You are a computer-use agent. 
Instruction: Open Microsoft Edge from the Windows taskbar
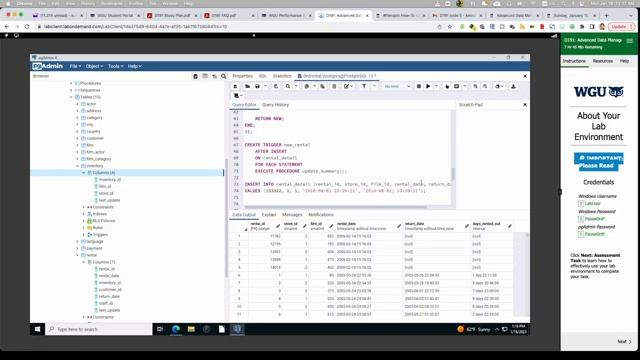176,329
